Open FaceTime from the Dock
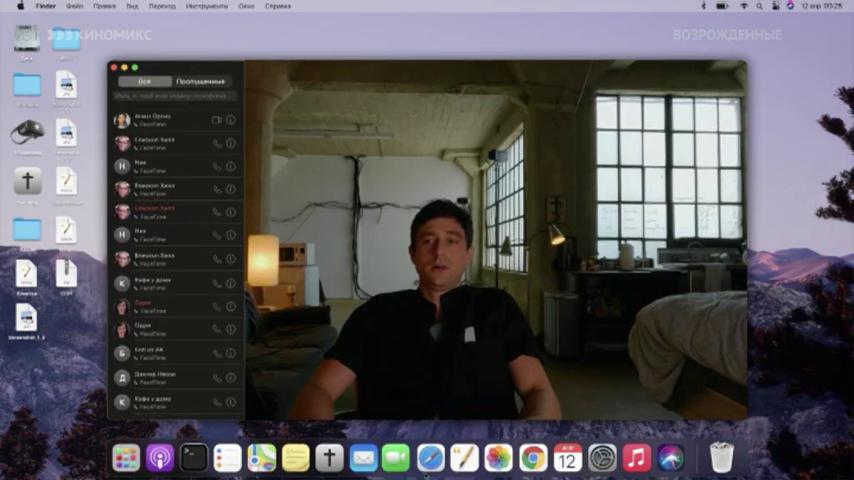Viewport: 854px width, 480px height. (x=396, y=458)
